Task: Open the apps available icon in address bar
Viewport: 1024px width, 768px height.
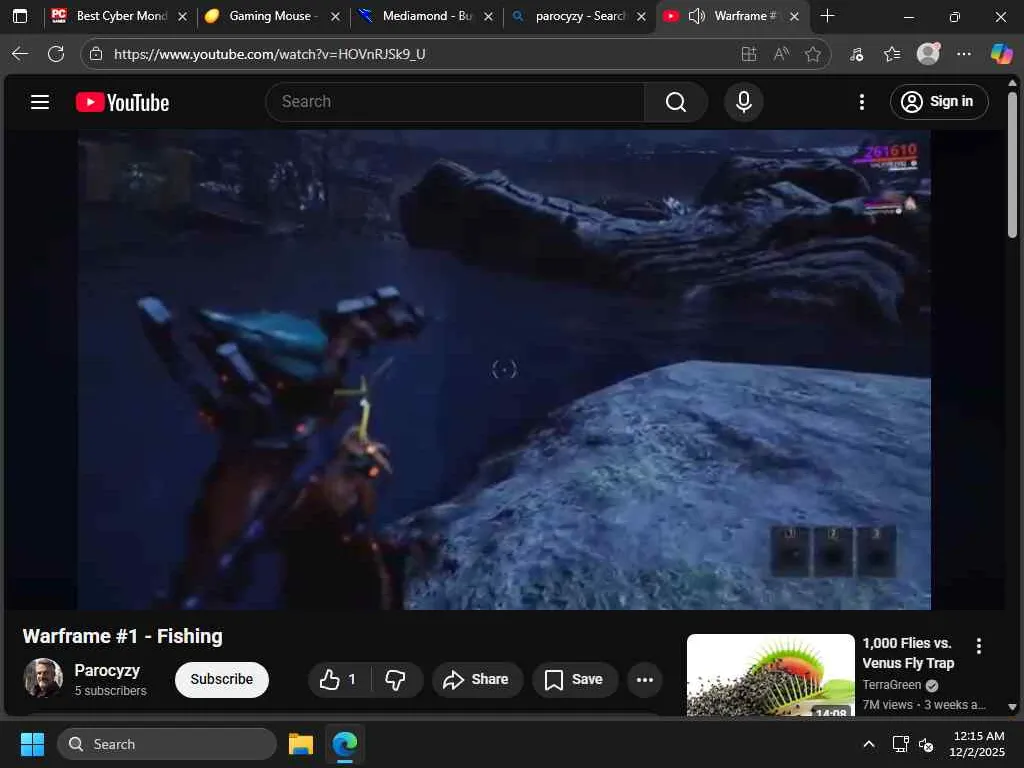Action: [x=749, y=54]
